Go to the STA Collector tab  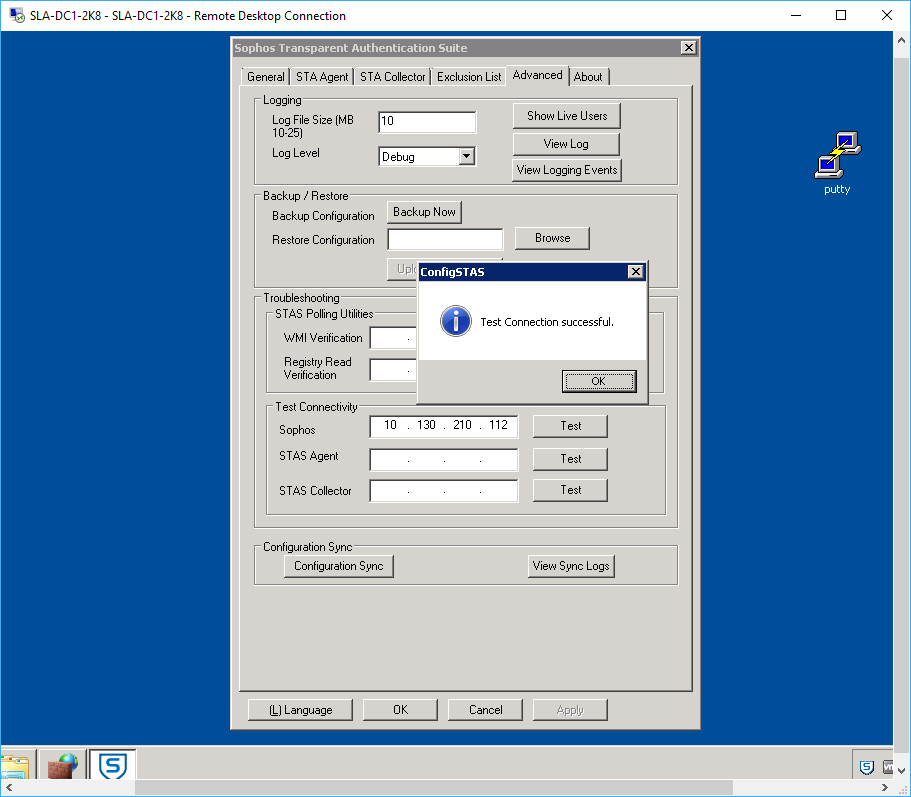coord(392,77)
